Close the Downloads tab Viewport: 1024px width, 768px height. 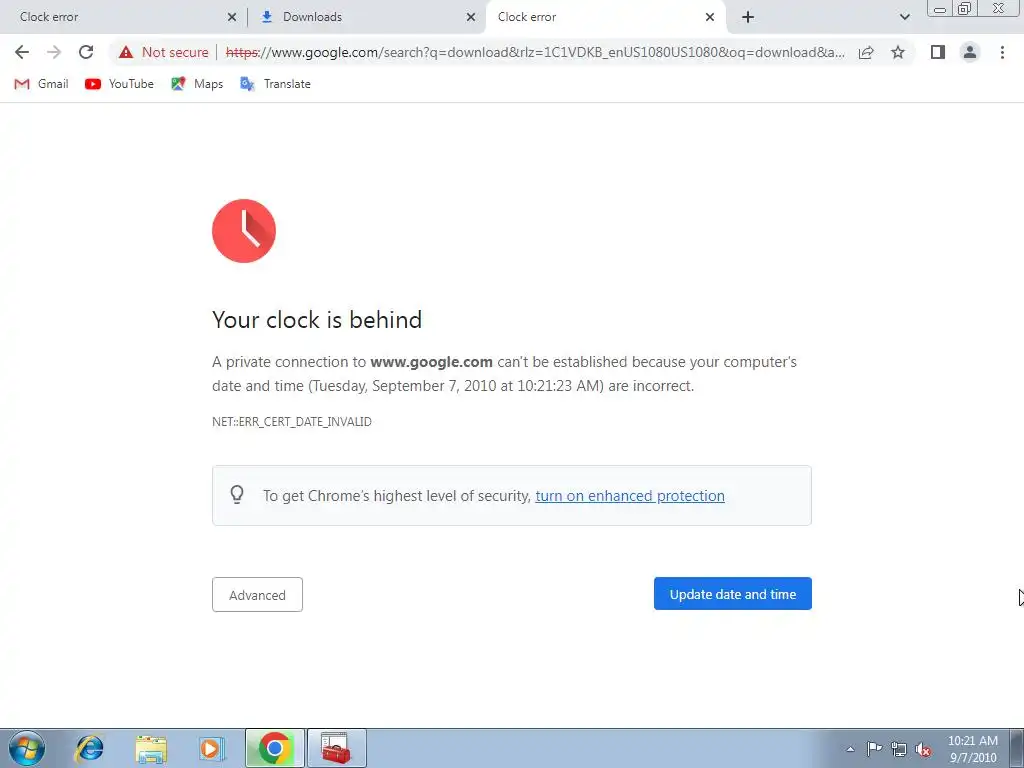tap(471, 17)
